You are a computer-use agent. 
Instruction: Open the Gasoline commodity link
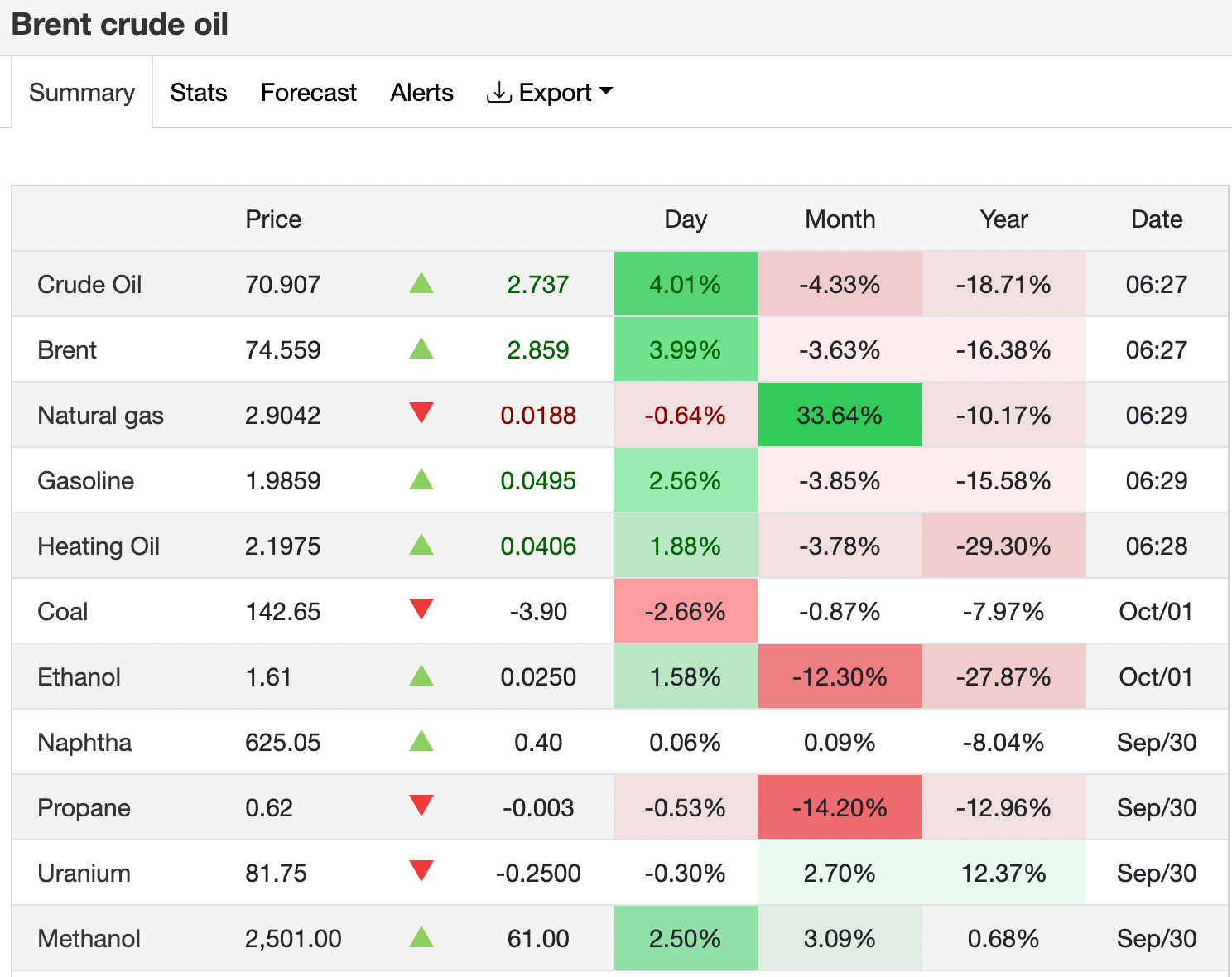[86, 481]
